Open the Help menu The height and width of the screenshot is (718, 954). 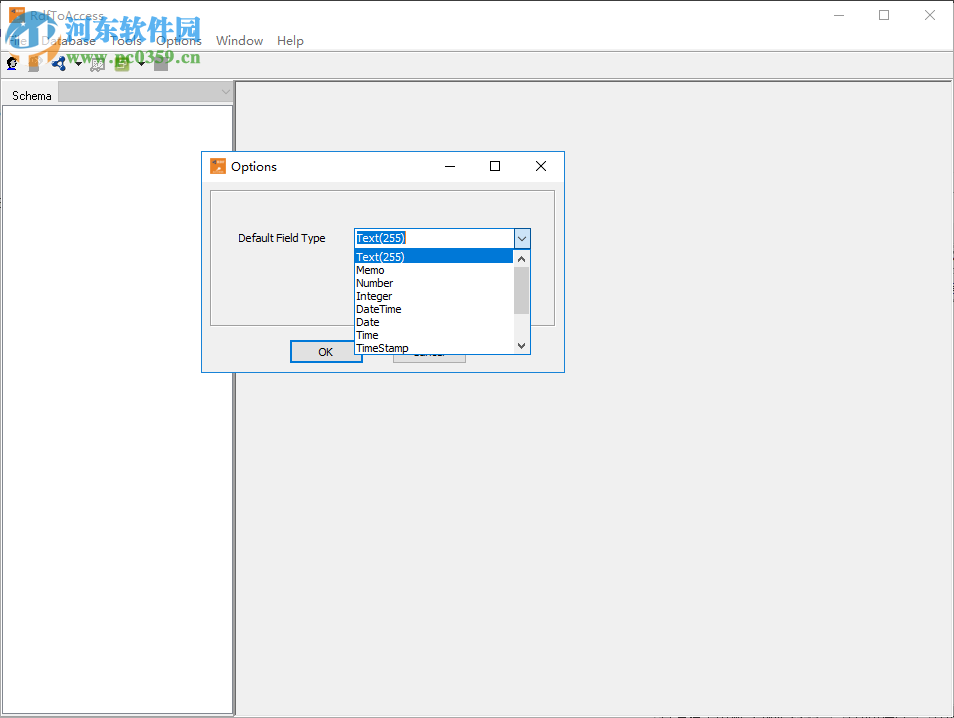tap(290, 41)
